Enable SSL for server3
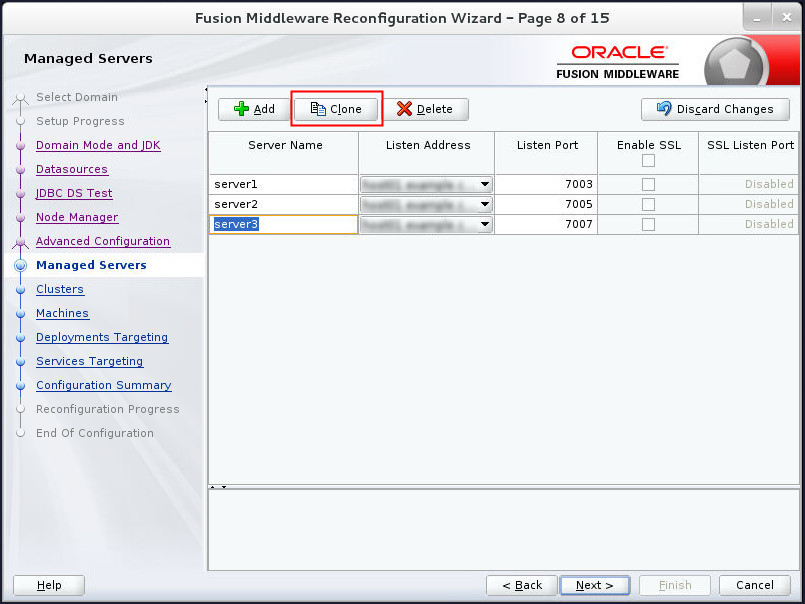Viewport: 805px width, 604px height. click(x=648, y=224)
